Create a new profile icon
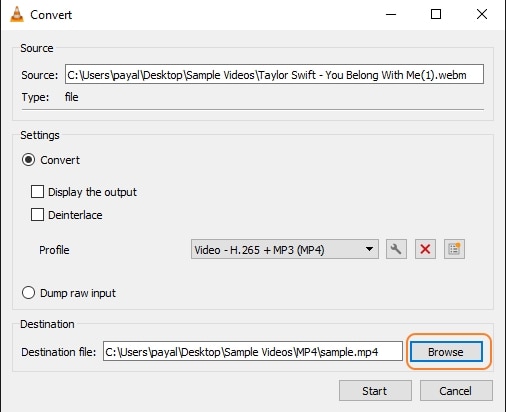The width and height of the screenshot is (506, 412). click(x=454, y=249)
